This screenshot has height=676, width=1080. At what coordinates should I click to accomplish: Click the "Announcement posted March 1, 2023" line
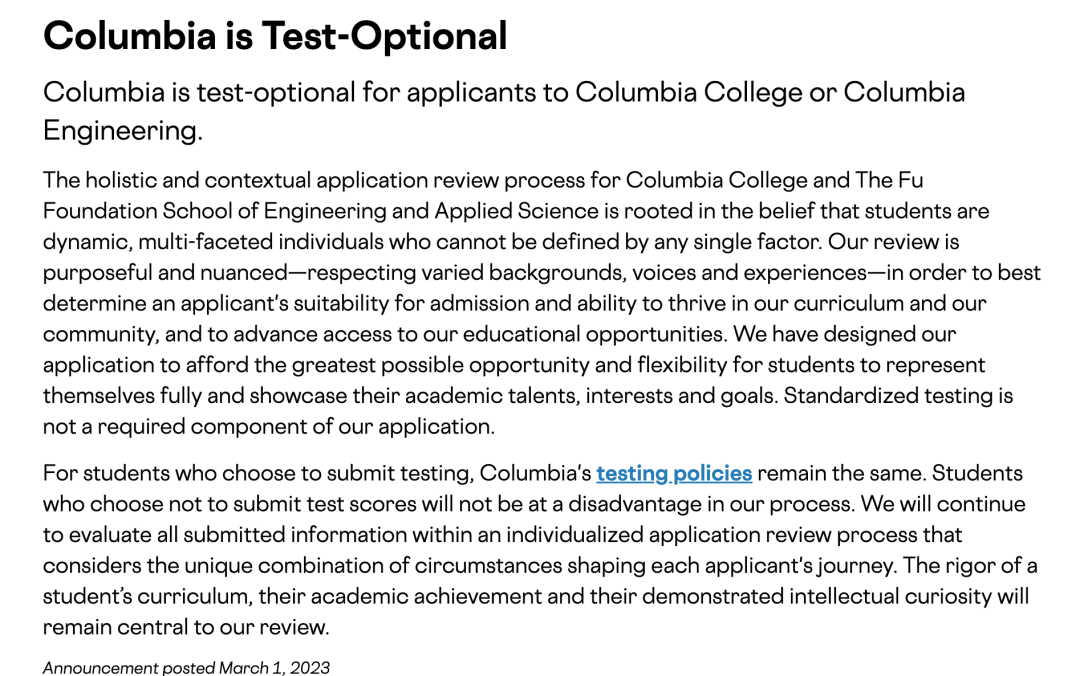(186, 667)
